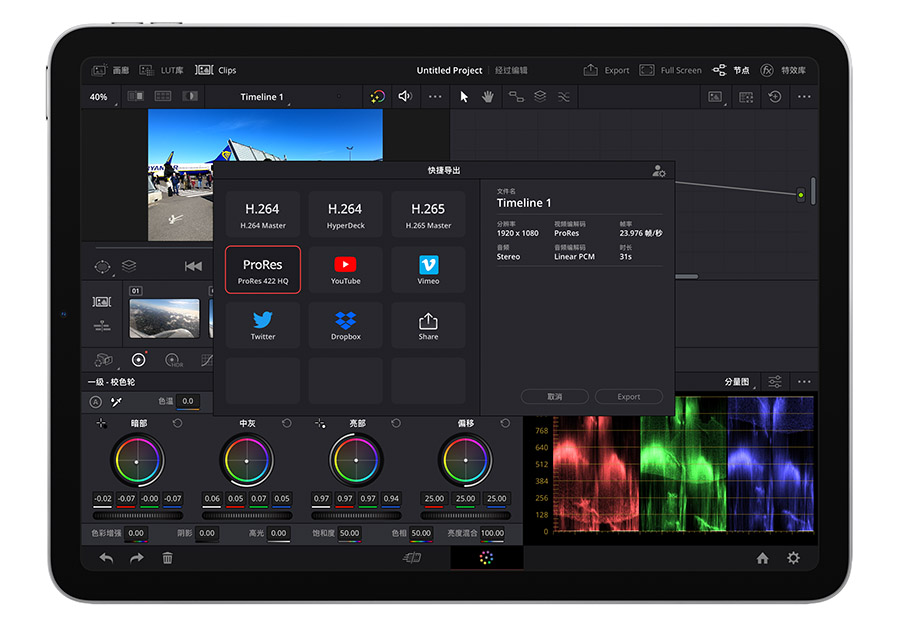
Task: Toggle the viewer bypass color grades icon
Action: (x=377, y=96)
